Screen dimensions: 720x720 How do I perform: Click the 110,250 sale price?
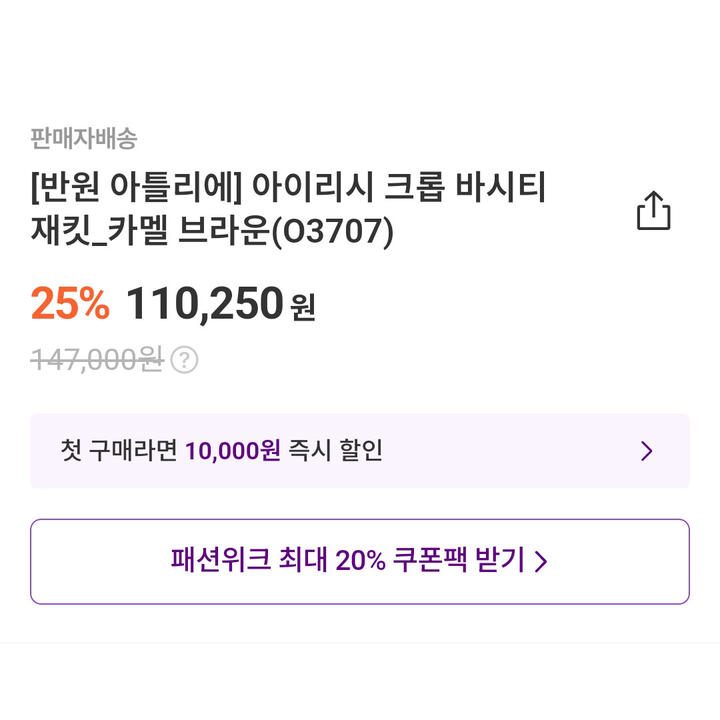[204, 304]
